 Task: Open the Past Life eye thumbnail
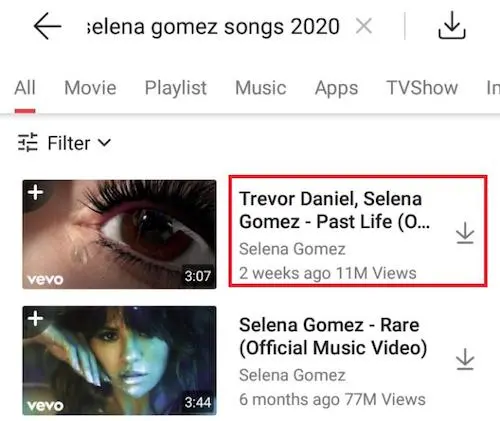tap(119, 234)
